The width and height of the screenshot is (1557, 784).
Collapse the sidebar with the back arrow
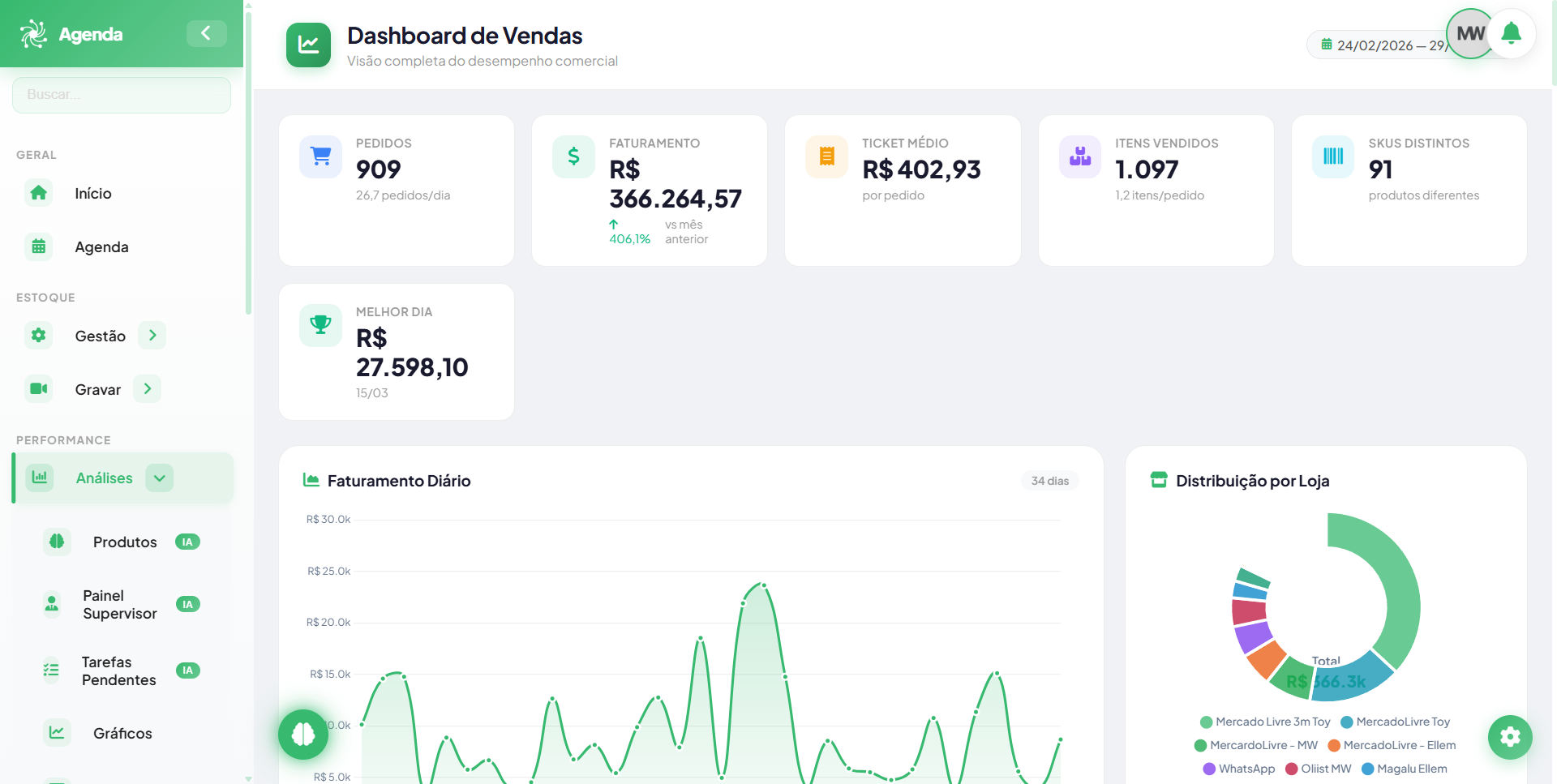pyautogui.click(x=206, y=33)
